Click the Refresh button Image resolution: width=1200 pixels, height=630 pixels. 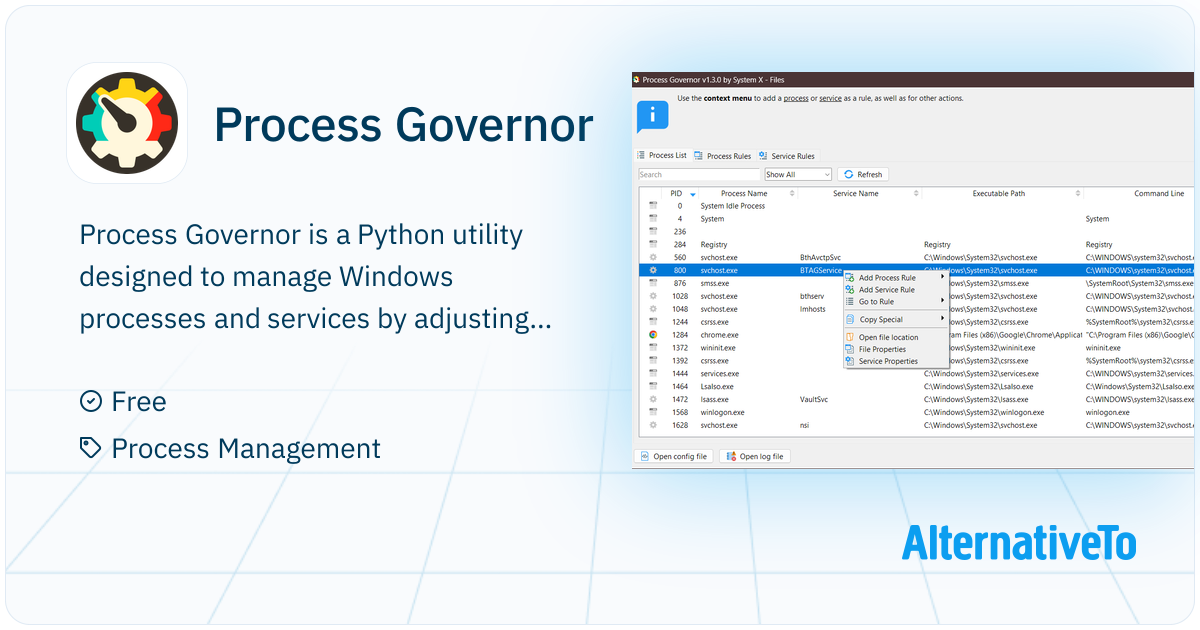pos(863,175)
